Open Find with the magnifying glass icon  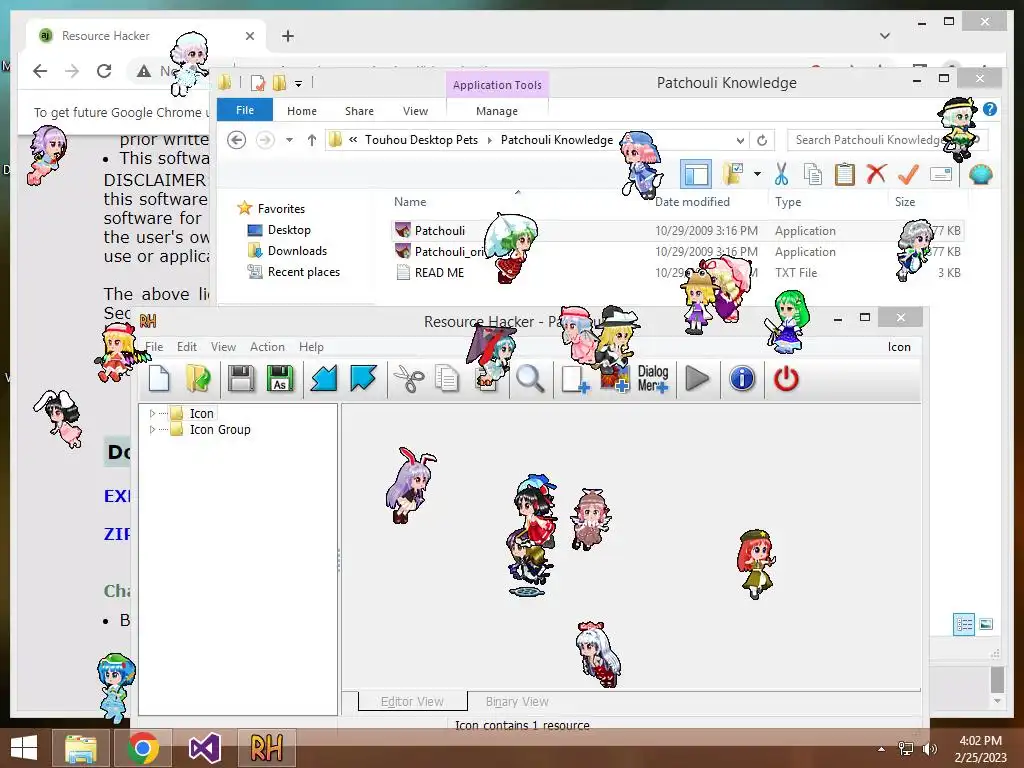point(530,379)
